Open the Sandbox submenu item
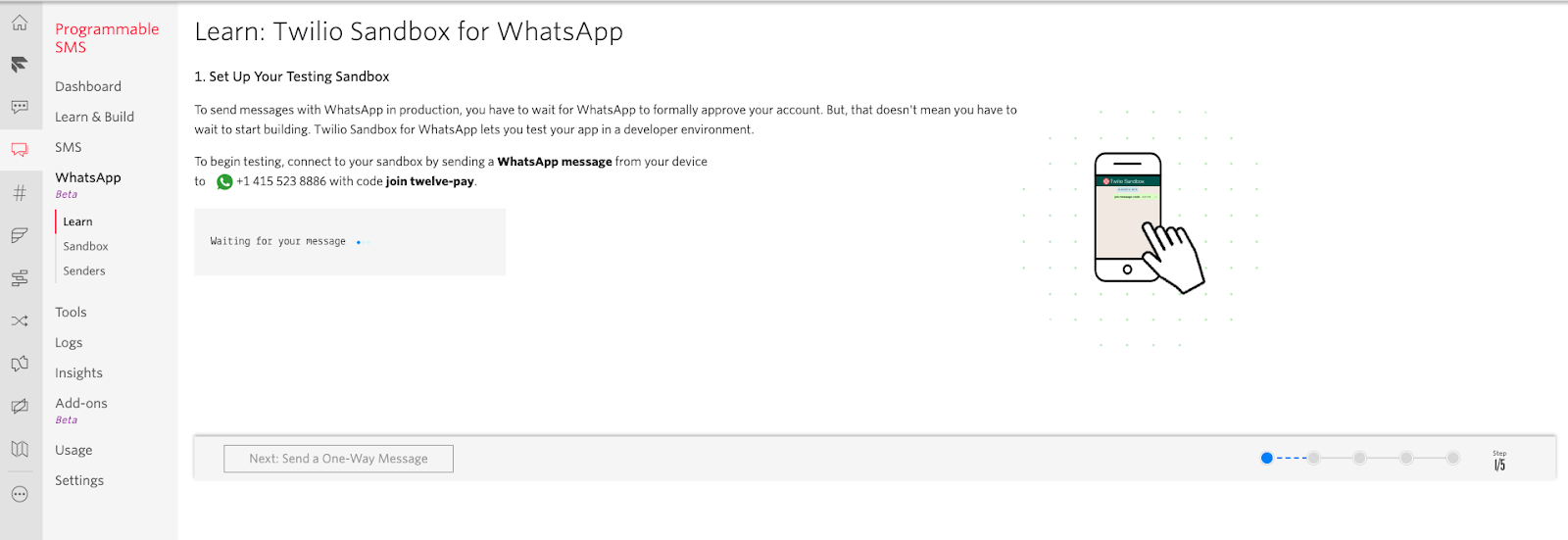The height and width of the screenshot is (540, 1568). tap(85, 246)
